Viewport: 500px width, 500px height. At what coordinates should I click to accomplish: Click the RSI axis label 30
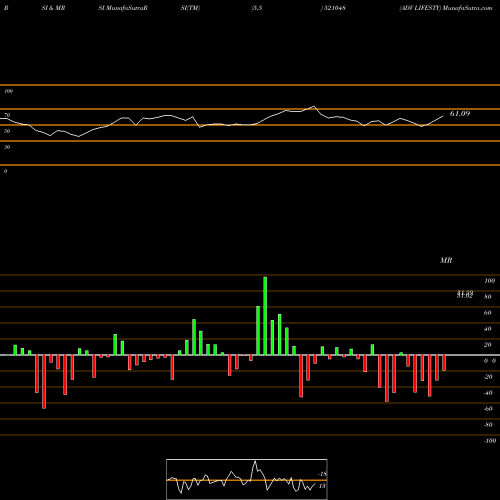click(x=7, y=147)
